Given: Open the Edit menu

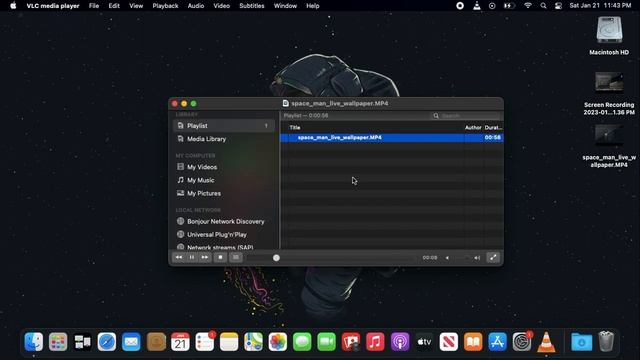Looking at the screenshot, I should [x=114, y=6].
